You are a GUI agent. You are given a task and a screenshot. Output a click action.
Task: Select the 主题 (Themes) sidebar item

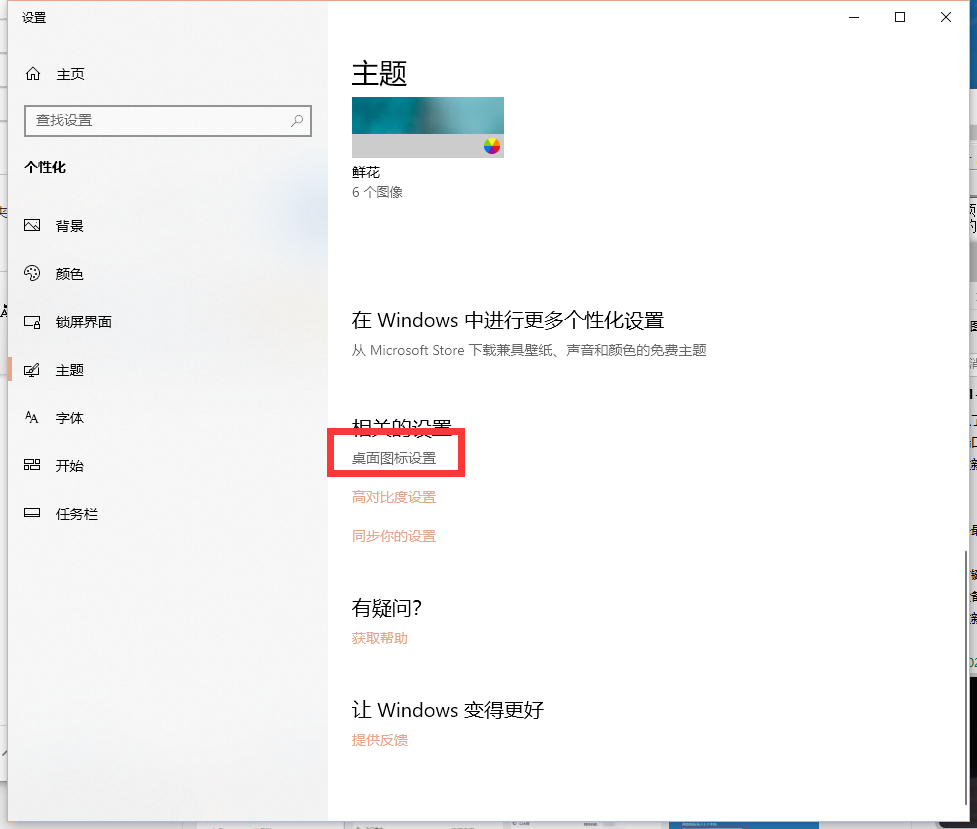click(70, 369)
